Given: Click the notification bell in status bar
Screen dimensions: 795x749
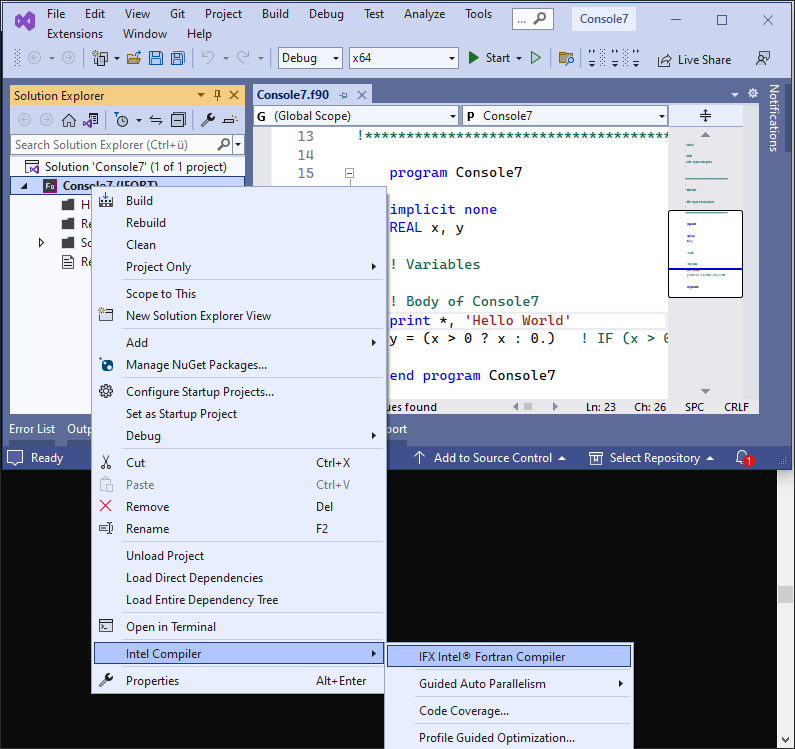Looking at the screenshot, I should click(x=742, y=458).
